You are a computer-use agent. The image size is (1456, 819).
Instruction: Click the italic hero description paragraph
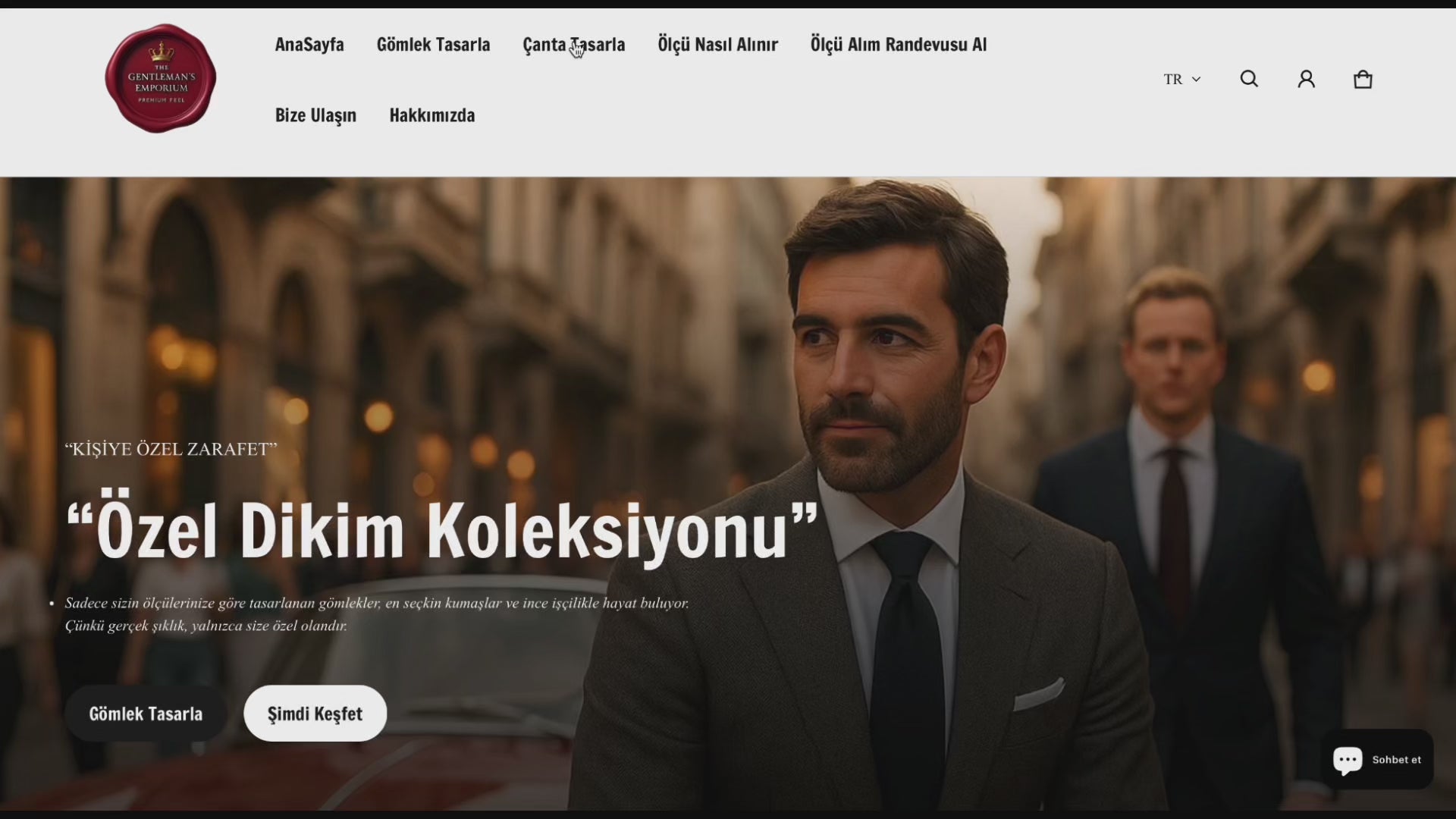point(376,613)
